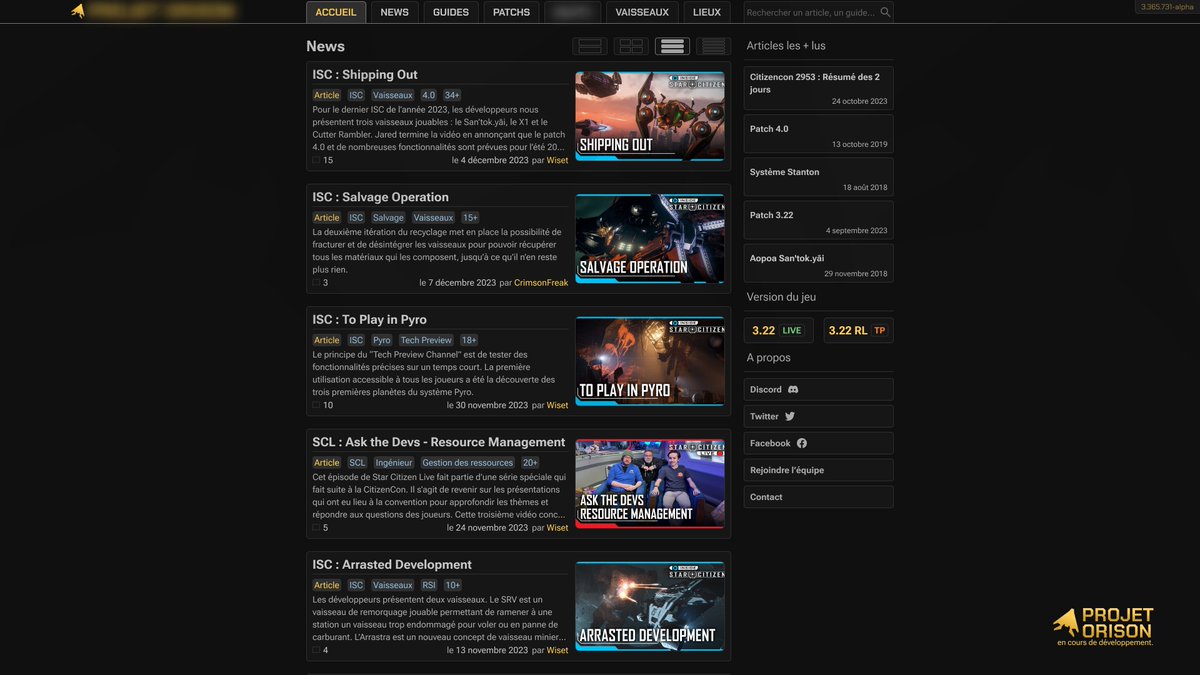Open the Salvage Operation thumbnail

650,239
